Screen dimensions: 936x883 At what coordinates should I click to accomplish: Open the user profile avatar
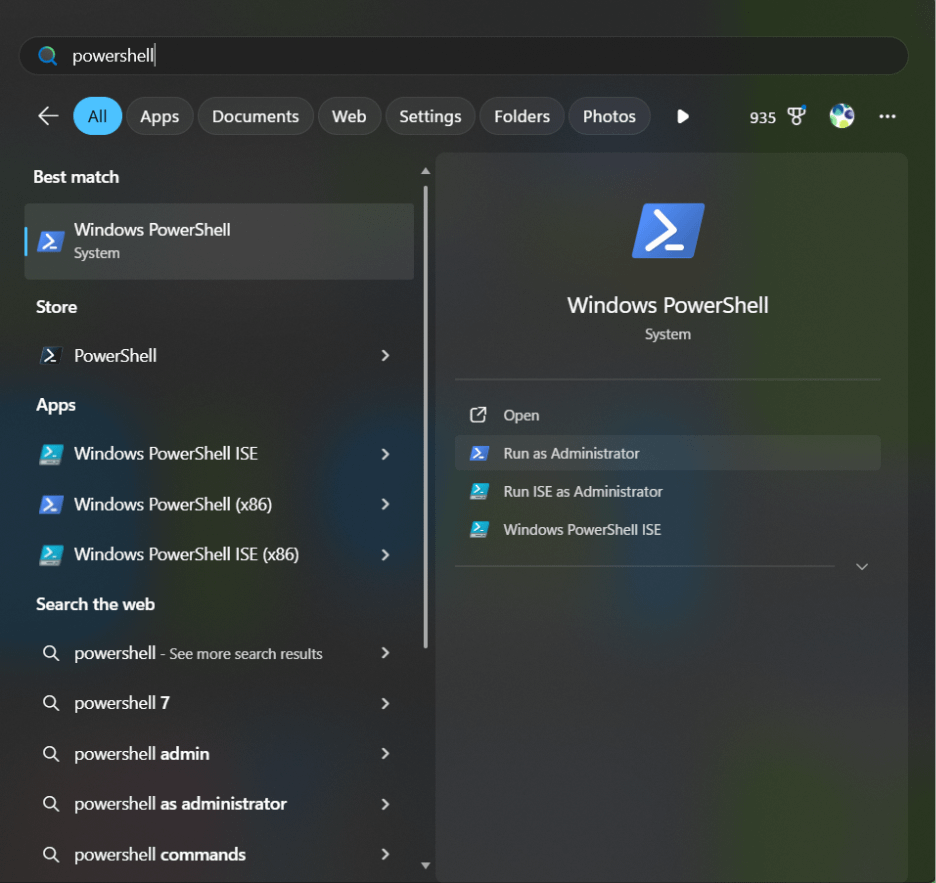(x=842, y=116)
